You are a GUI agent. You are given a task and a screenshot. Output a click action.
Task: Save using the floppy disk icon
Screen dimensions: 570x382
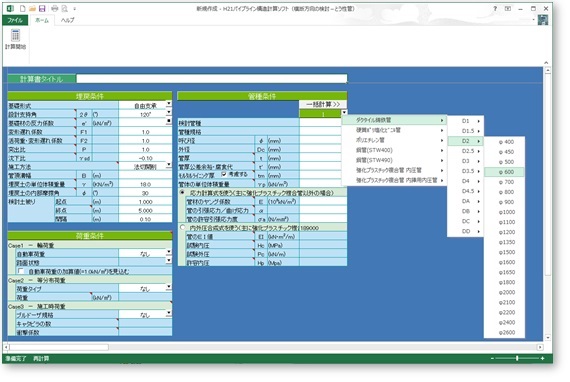42,8
